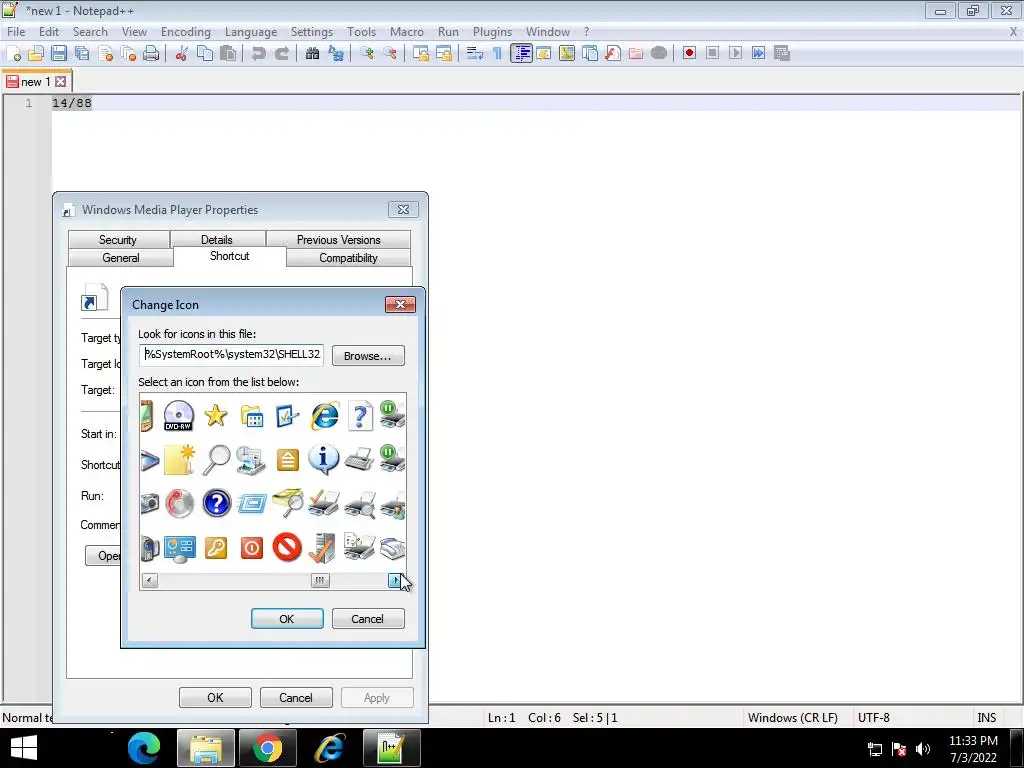Viewport: 1024px width, 768px height.
Task: Click the volume speaker tray icon
Action: pyautogui.click(x=923, y=749)
